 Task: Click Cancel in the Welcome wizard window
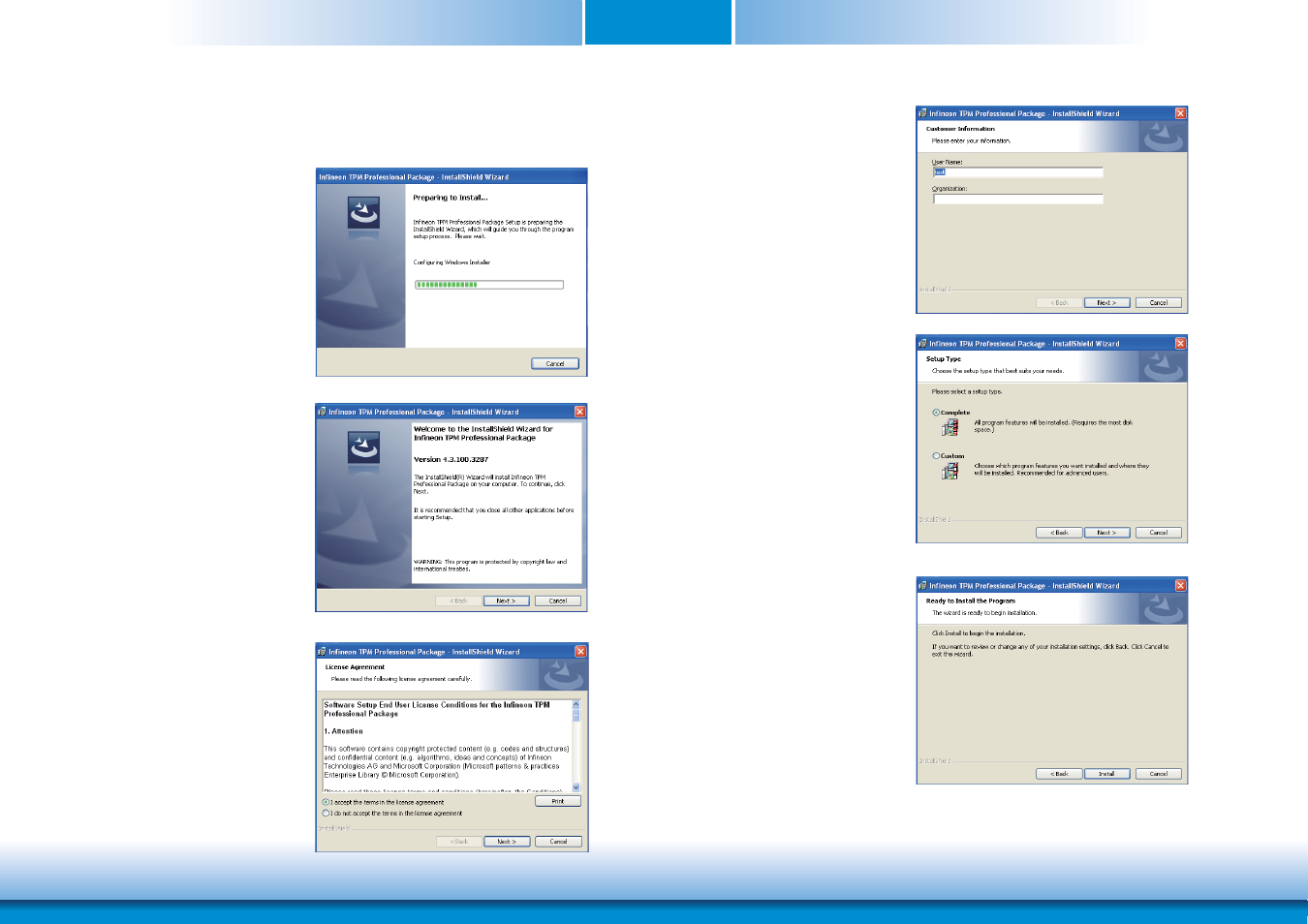pyautogui.click(x=558, y=601)
